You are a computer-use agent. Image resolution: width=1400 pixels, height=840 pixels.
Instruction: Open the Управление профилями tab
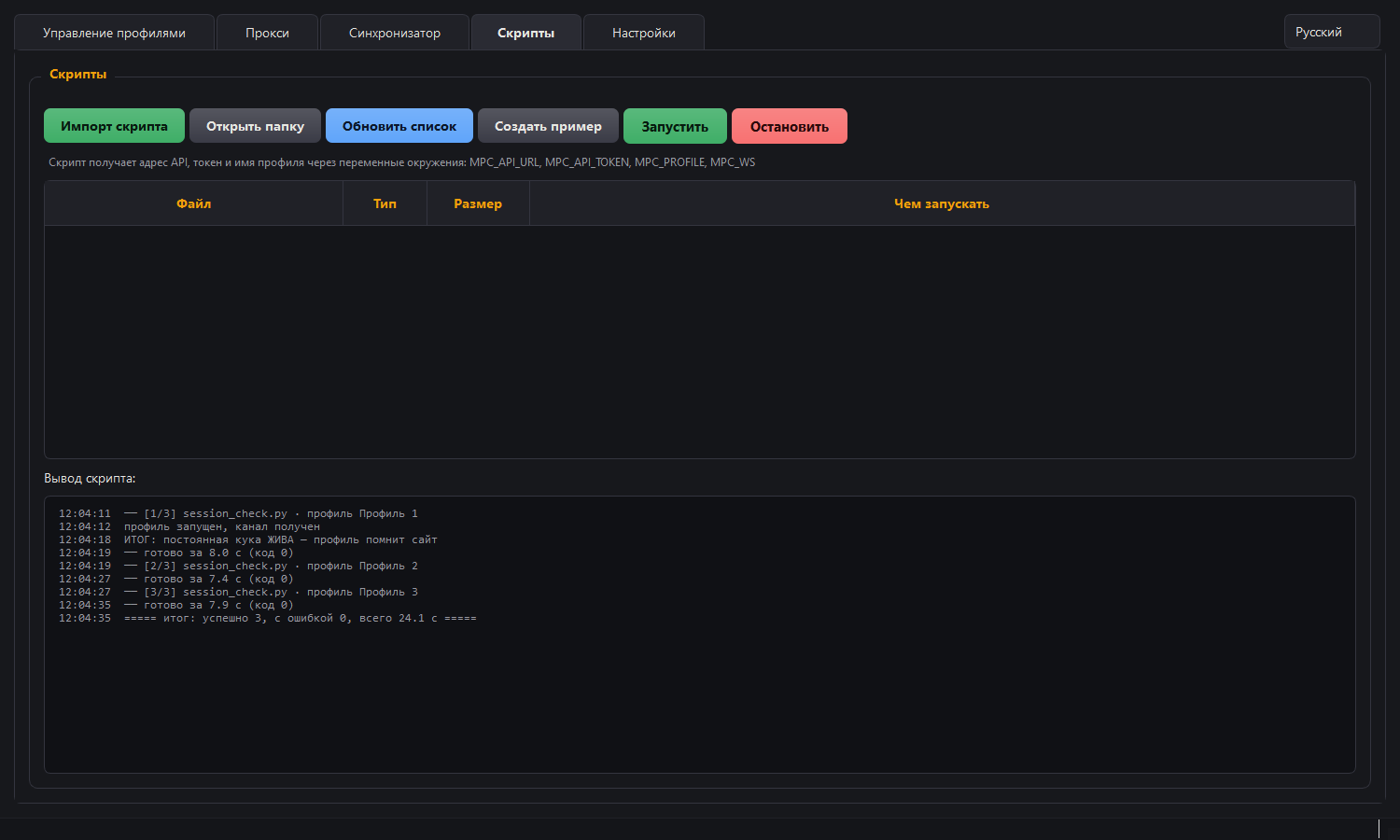114,33
